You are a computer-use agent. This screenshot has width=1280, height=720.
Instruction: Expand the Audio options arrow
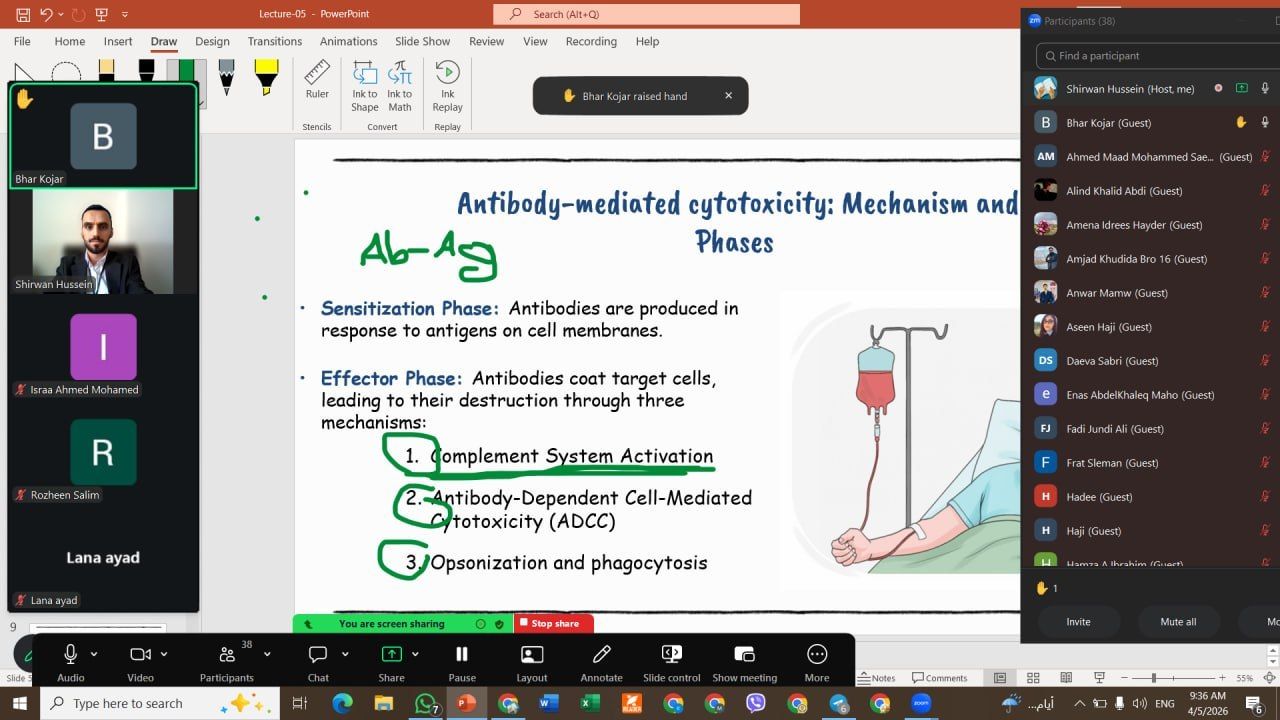click(94, 654)
